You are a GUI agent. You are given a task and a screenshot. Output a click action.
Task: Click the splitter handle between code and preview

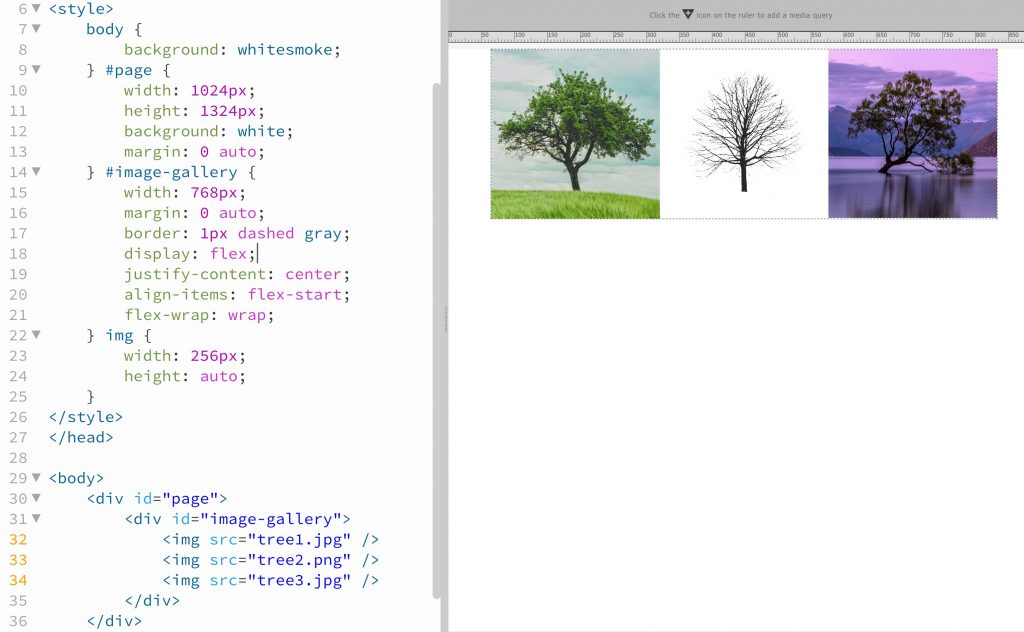coord(445,320)
